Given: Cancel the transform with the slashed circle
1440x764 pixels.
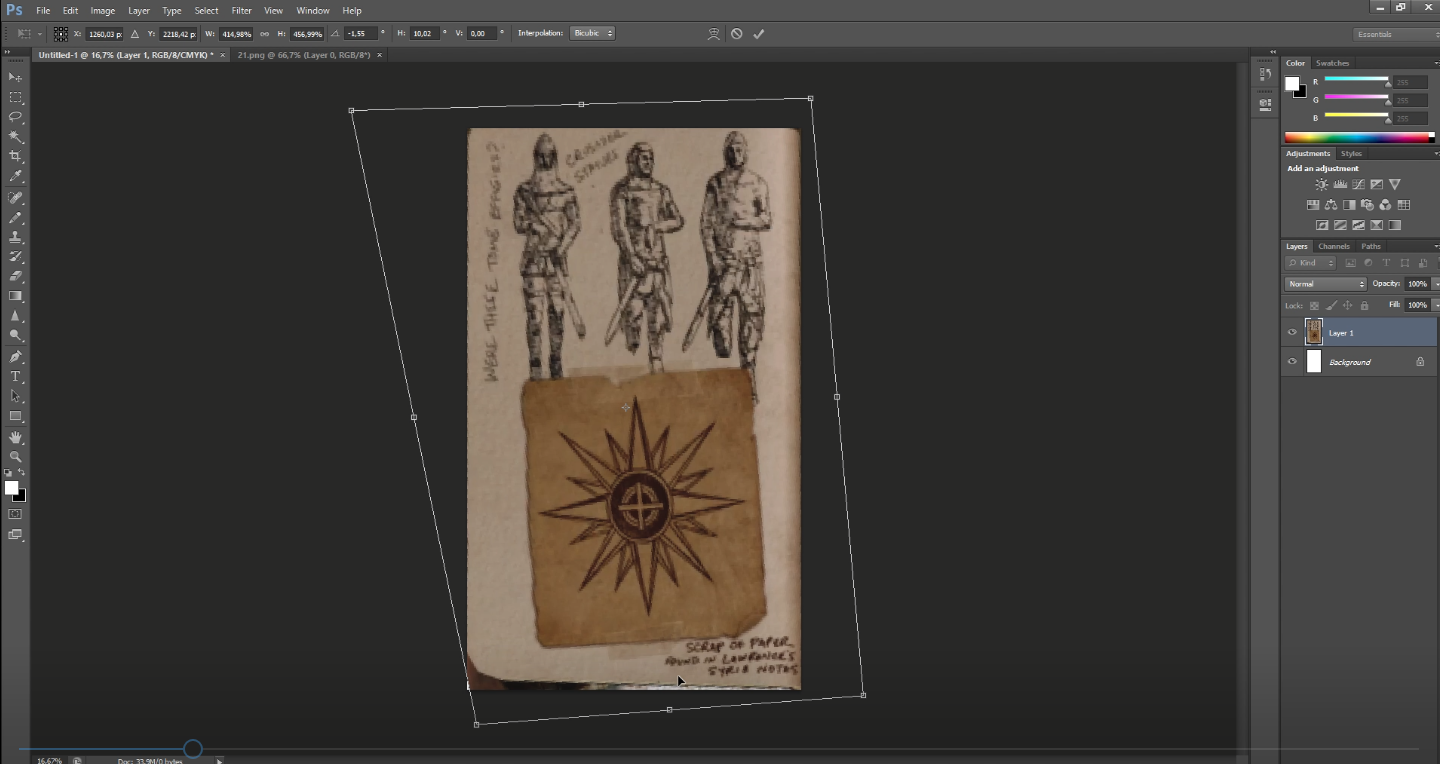Looking at the screenshot, I should click(x=736, y=33).
